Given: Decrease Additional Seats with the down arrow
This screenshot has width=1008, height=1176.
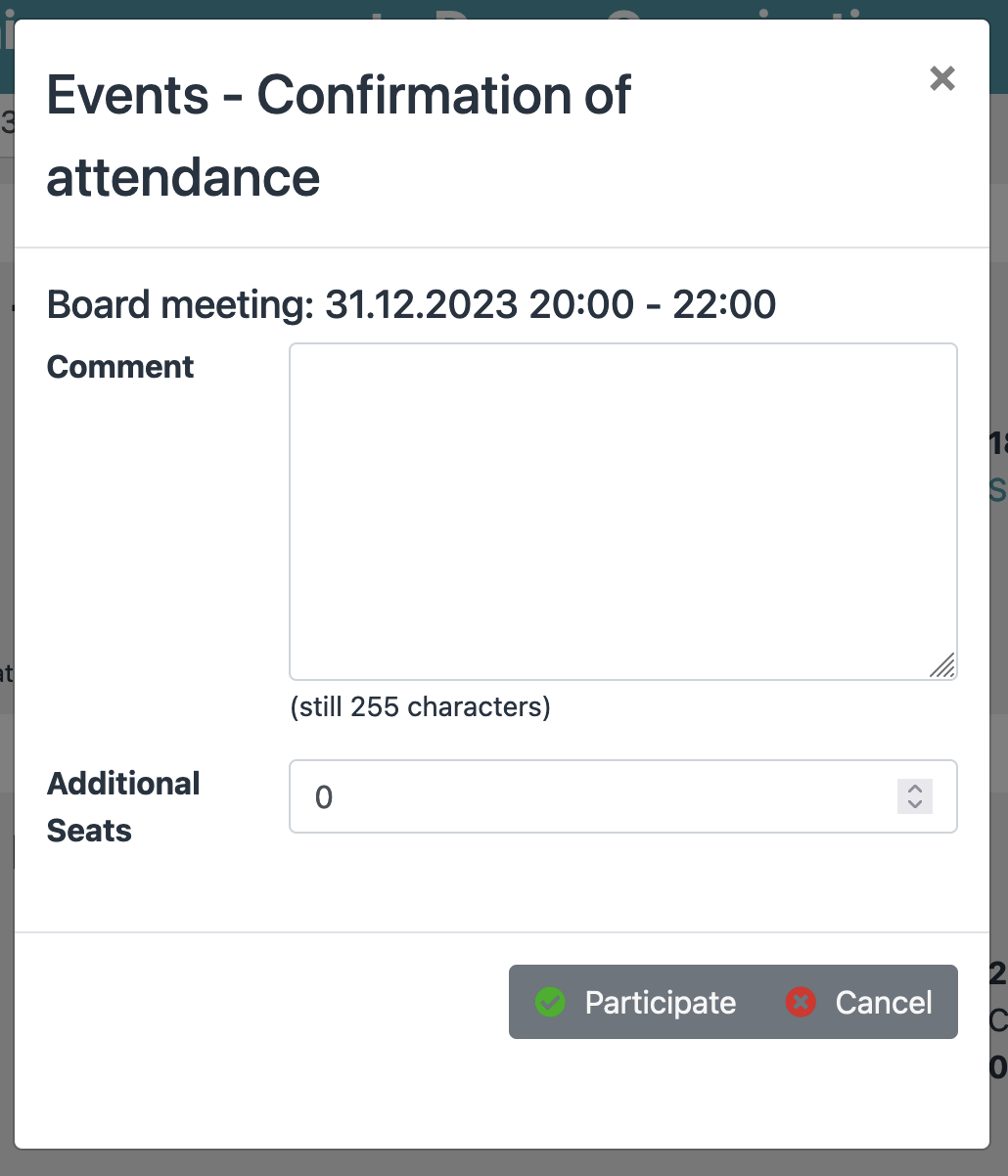Looking at the screenshot, I should tap(915, 804).
